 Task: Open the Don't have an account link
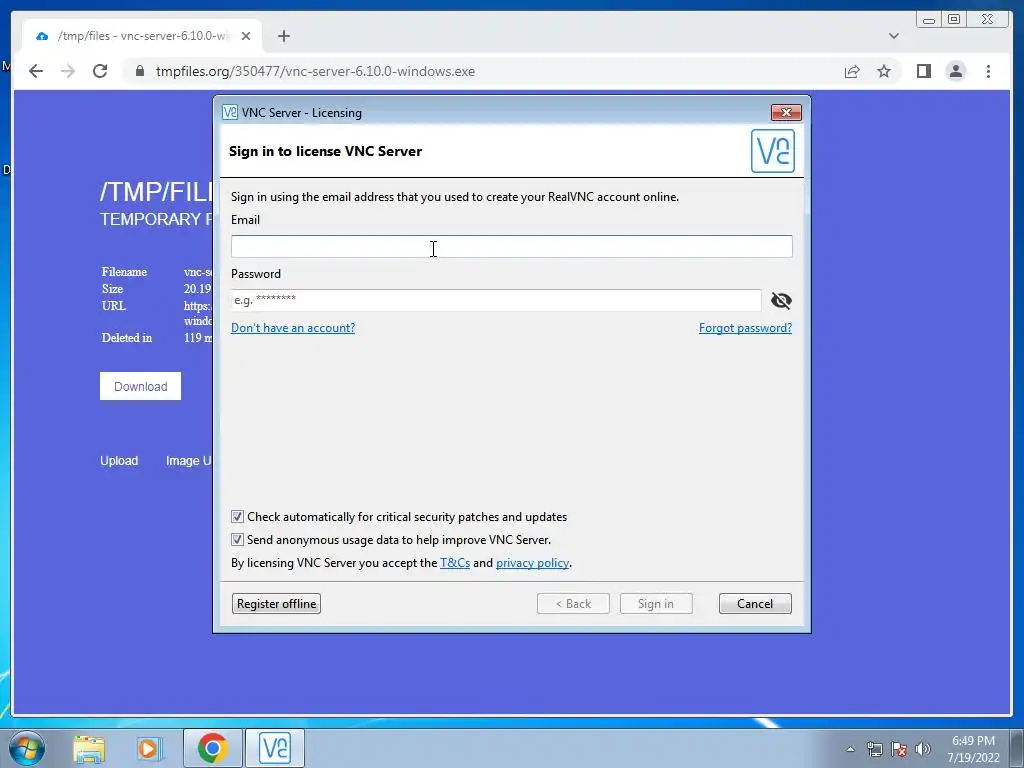click(293, 328)
